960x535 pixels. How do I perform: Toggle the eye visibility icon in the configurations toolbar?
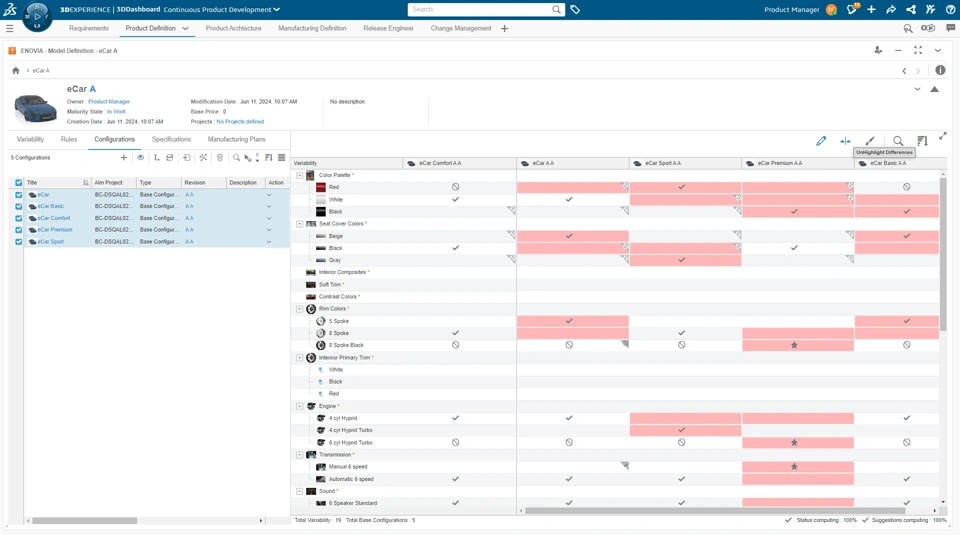140,157
